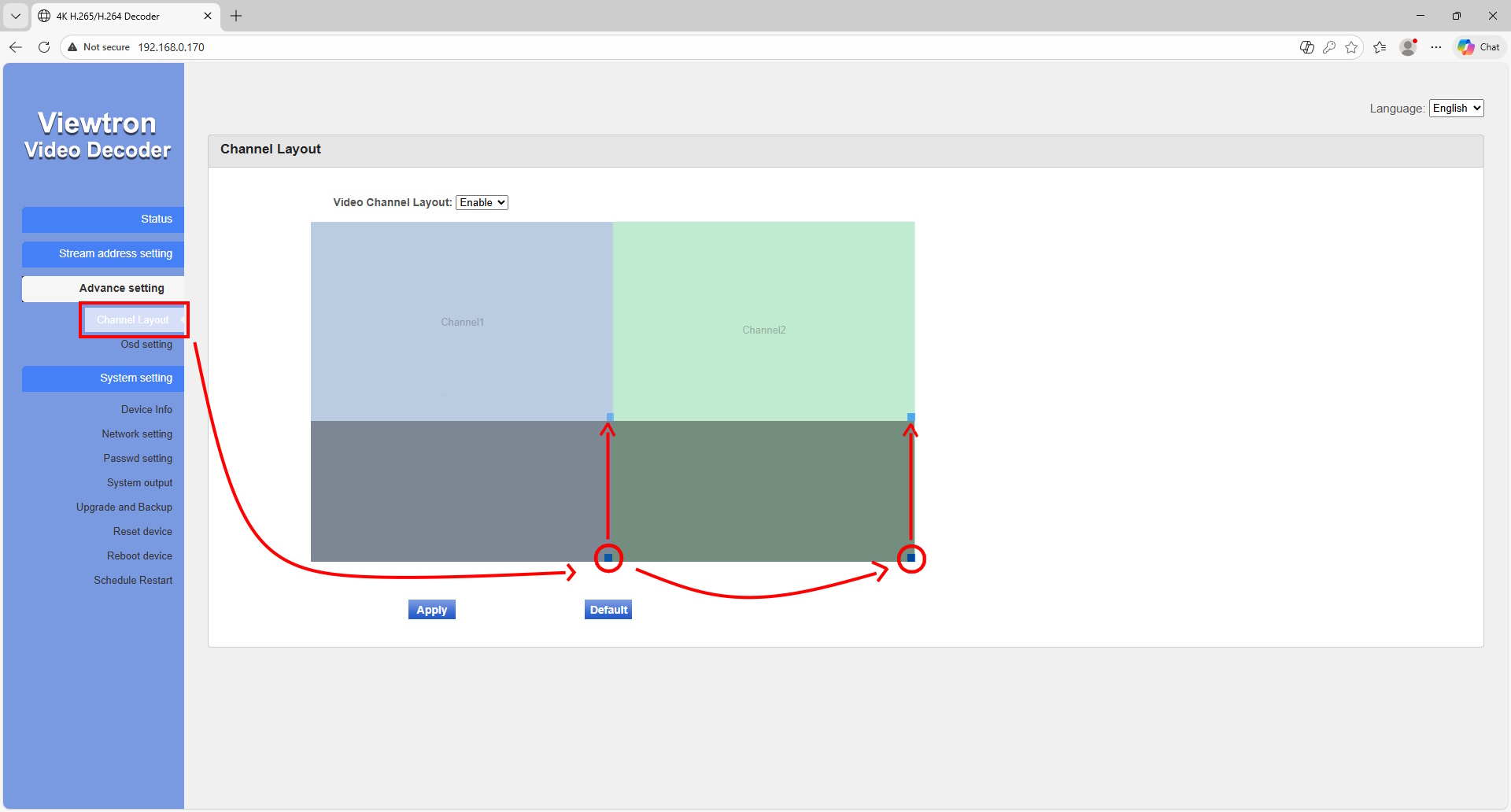The image size is (1511, 812).
Task: Click the Not secure warning icon
Action: point(73,47)
